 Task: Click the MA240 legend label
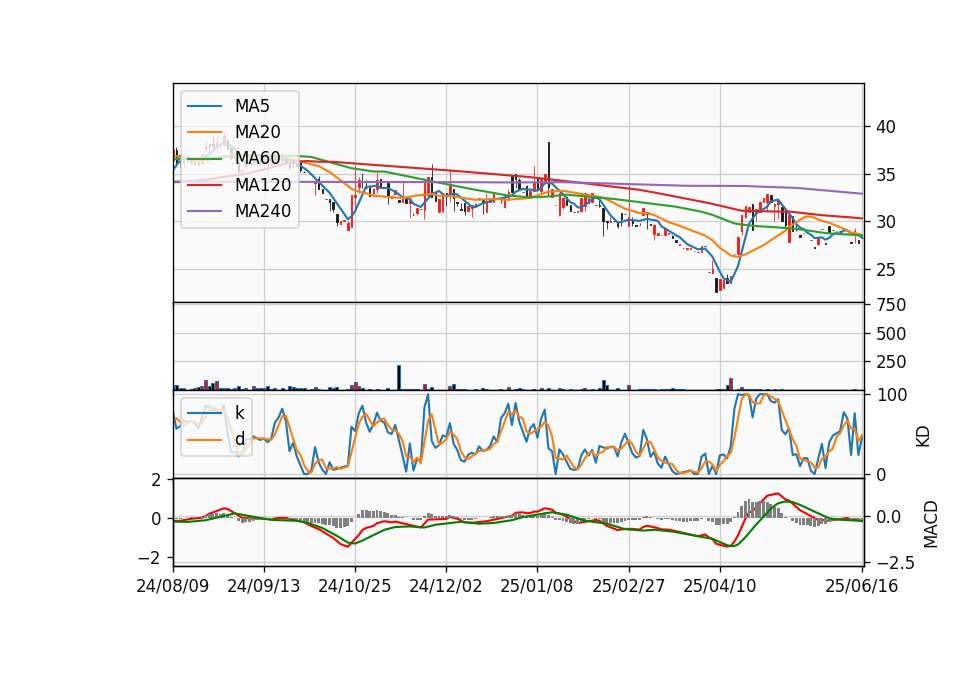coord(263,211)
